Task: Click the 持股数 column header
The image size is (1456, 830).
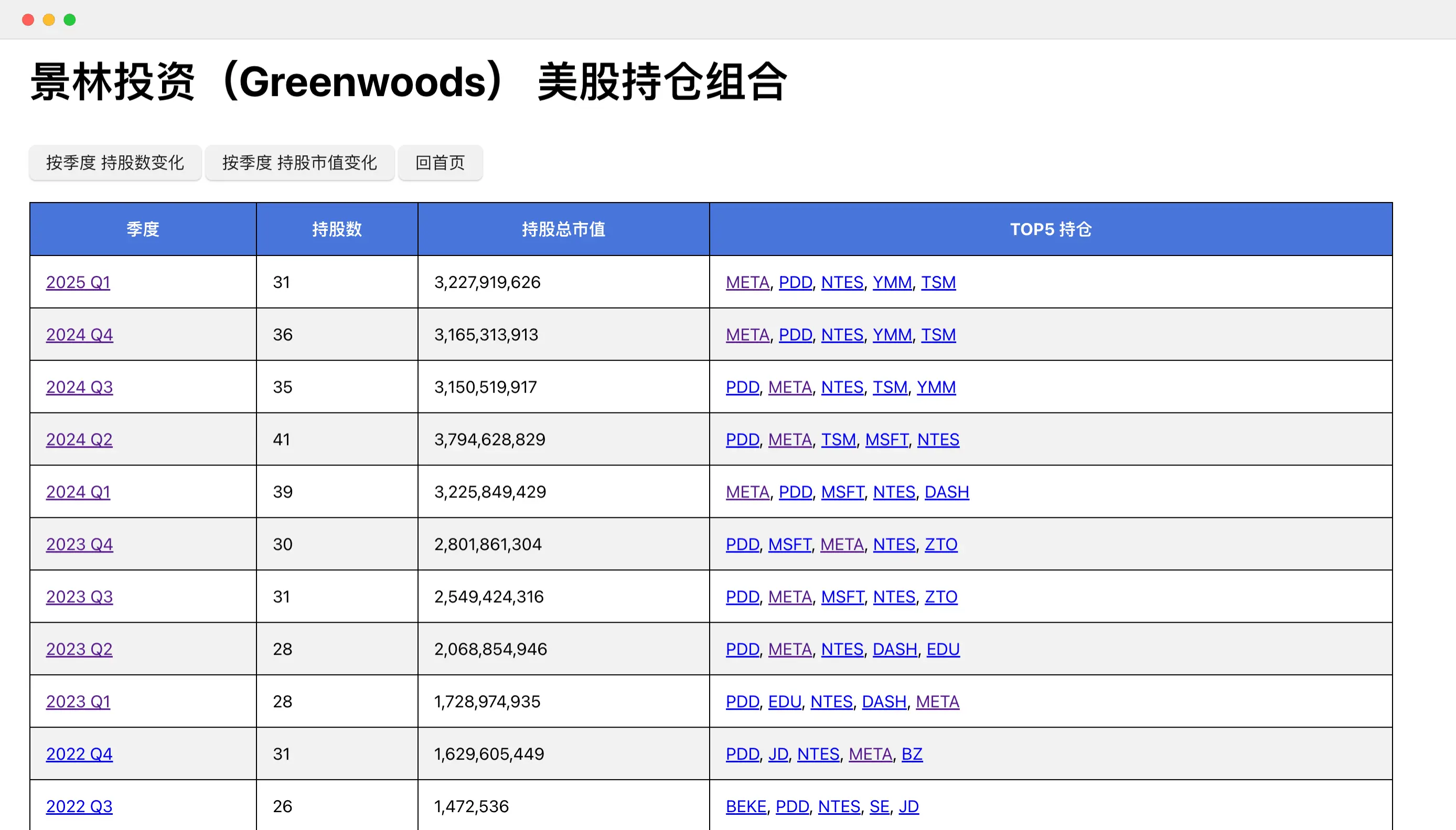Action: 337,229
